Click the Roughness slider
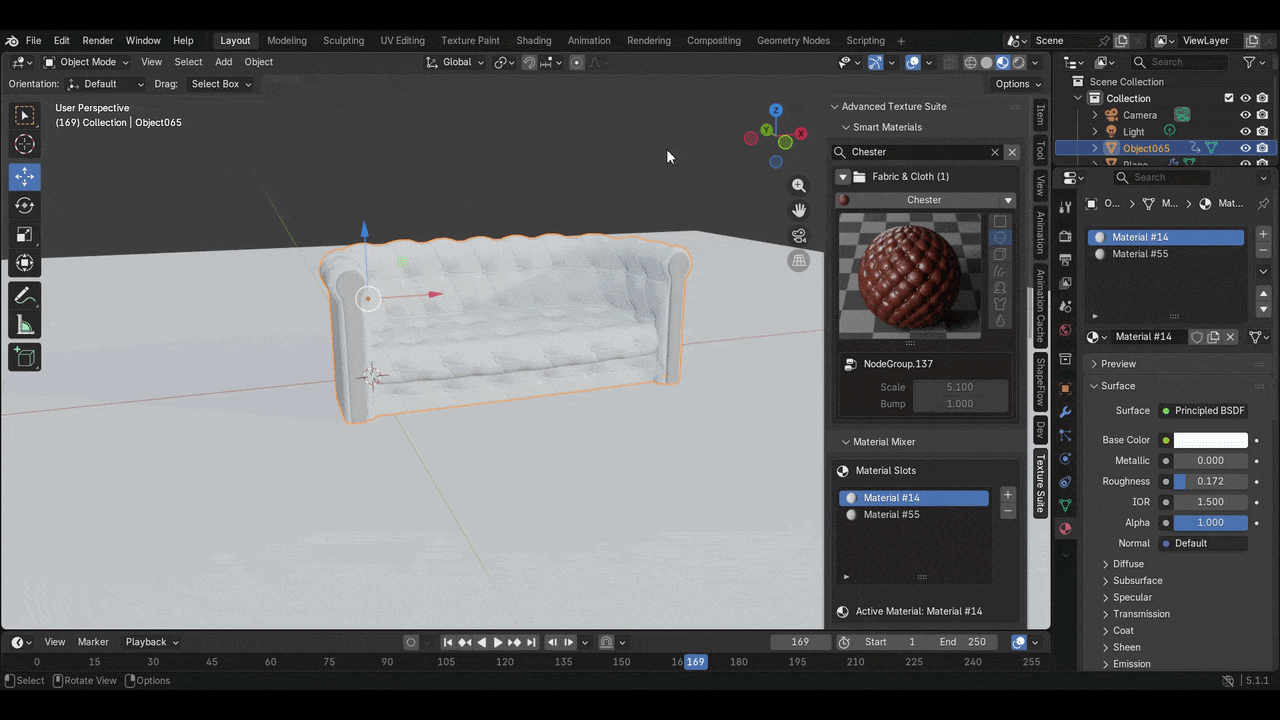This screenshot has height=720, width=1280. point(1211,482)
